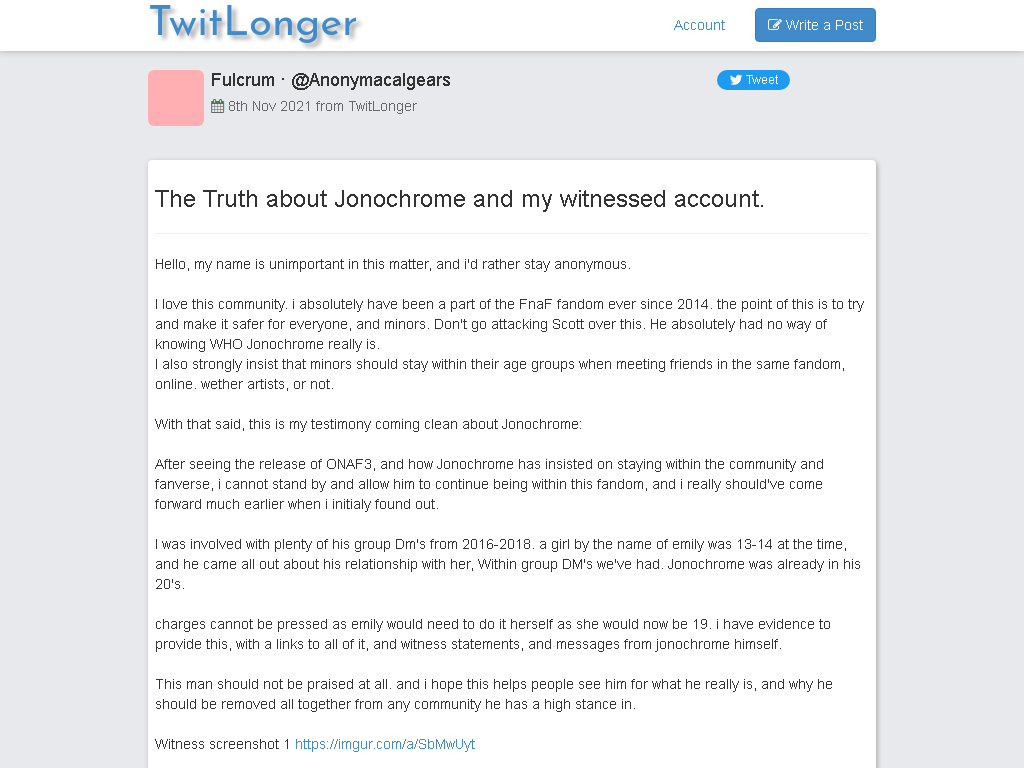1024x768 pixels.
Task: Click the paragraph starting 'This man should not'
Action: pos(494,694)
